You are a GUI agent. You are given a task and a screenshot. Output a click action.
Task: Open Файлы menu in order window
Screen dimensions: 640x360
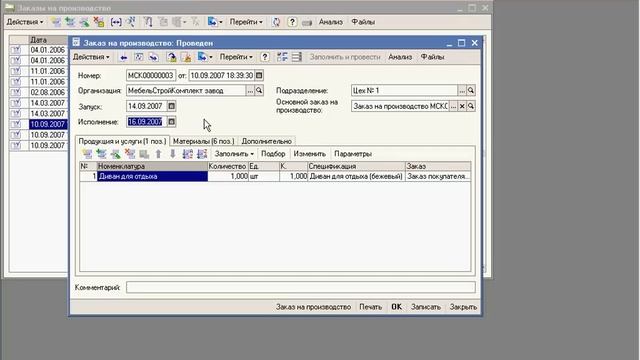[432, 57]
